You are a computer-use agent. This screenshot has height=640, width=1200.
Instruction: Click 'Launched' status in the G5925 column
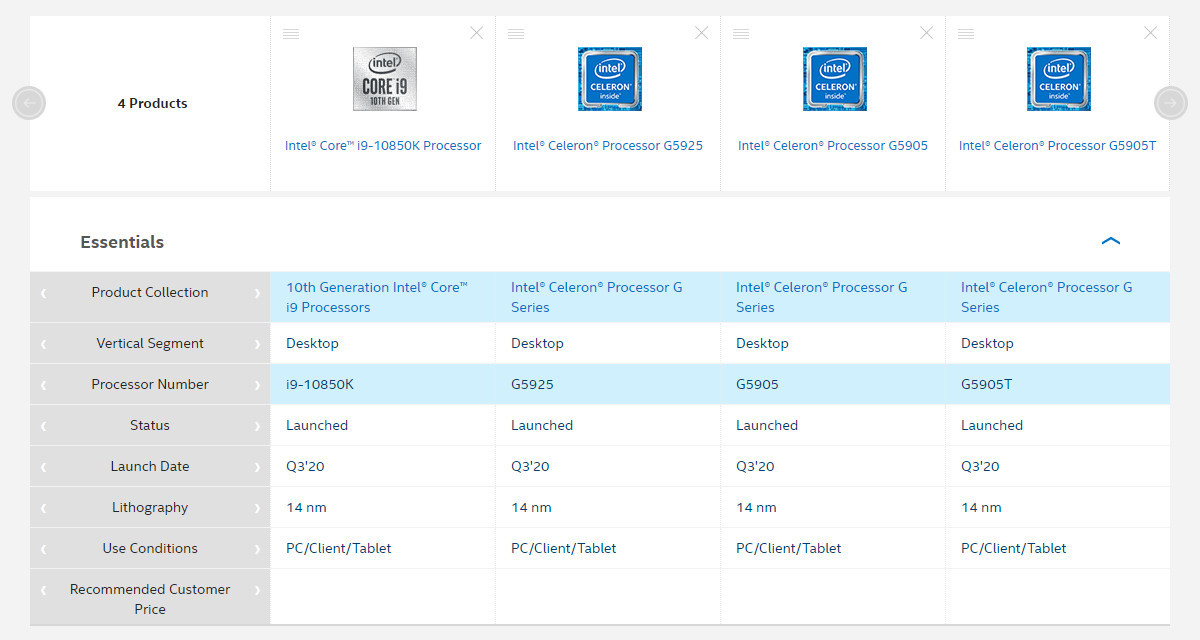(542, 425)
